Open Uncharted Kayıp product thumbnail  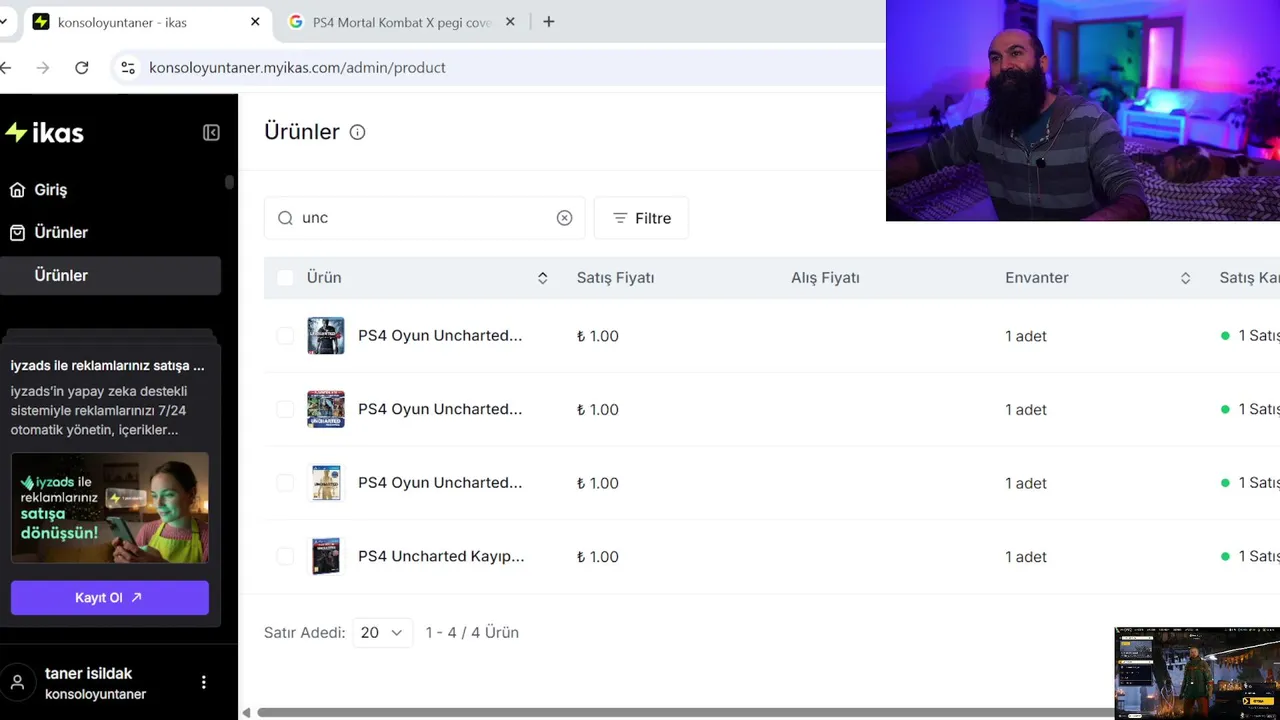[x=326, y=556]
